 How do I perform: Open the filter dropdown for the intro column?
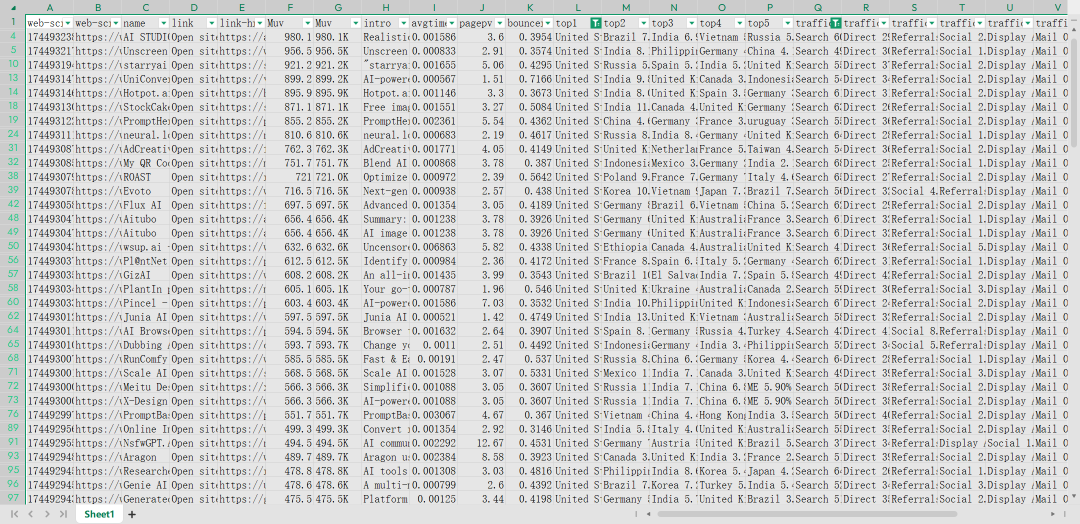click(x=404, y=23)
